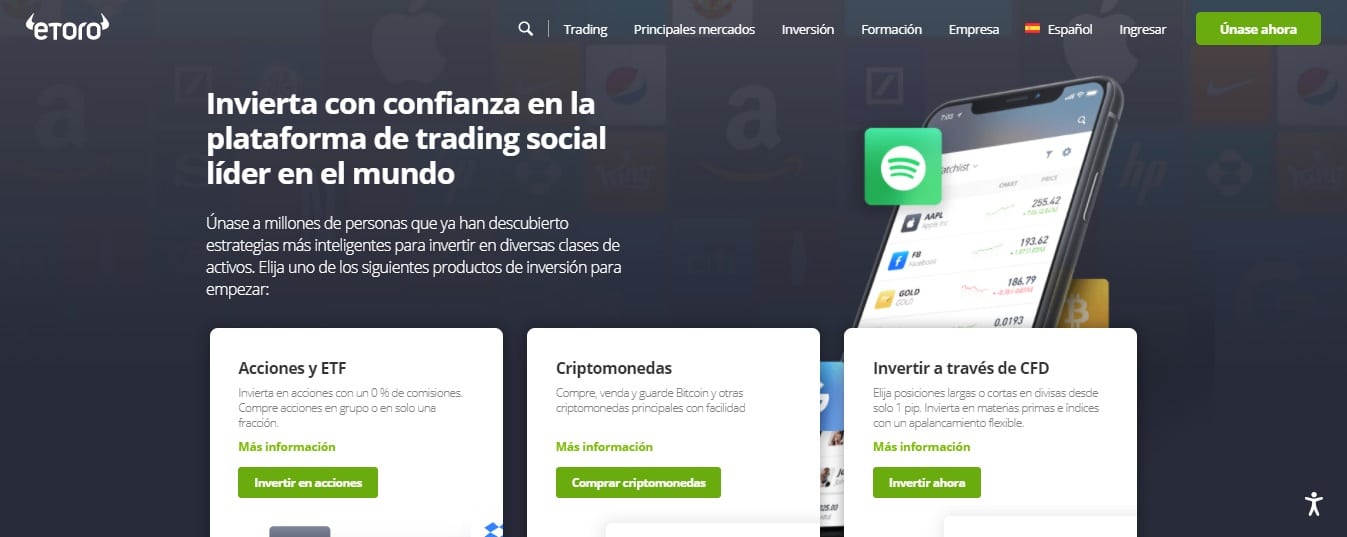
Task: Expand the Formación dropdown menu
Action: [891, 29]
